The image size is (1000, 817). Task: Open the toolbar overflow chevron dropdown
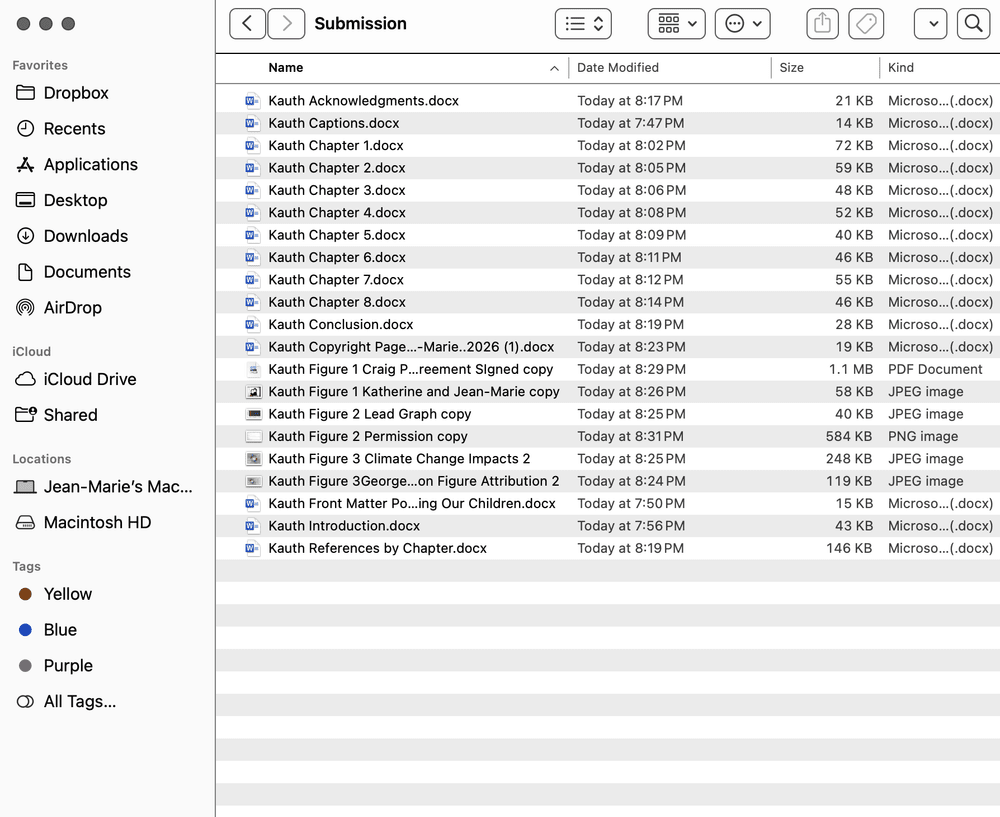930,24
